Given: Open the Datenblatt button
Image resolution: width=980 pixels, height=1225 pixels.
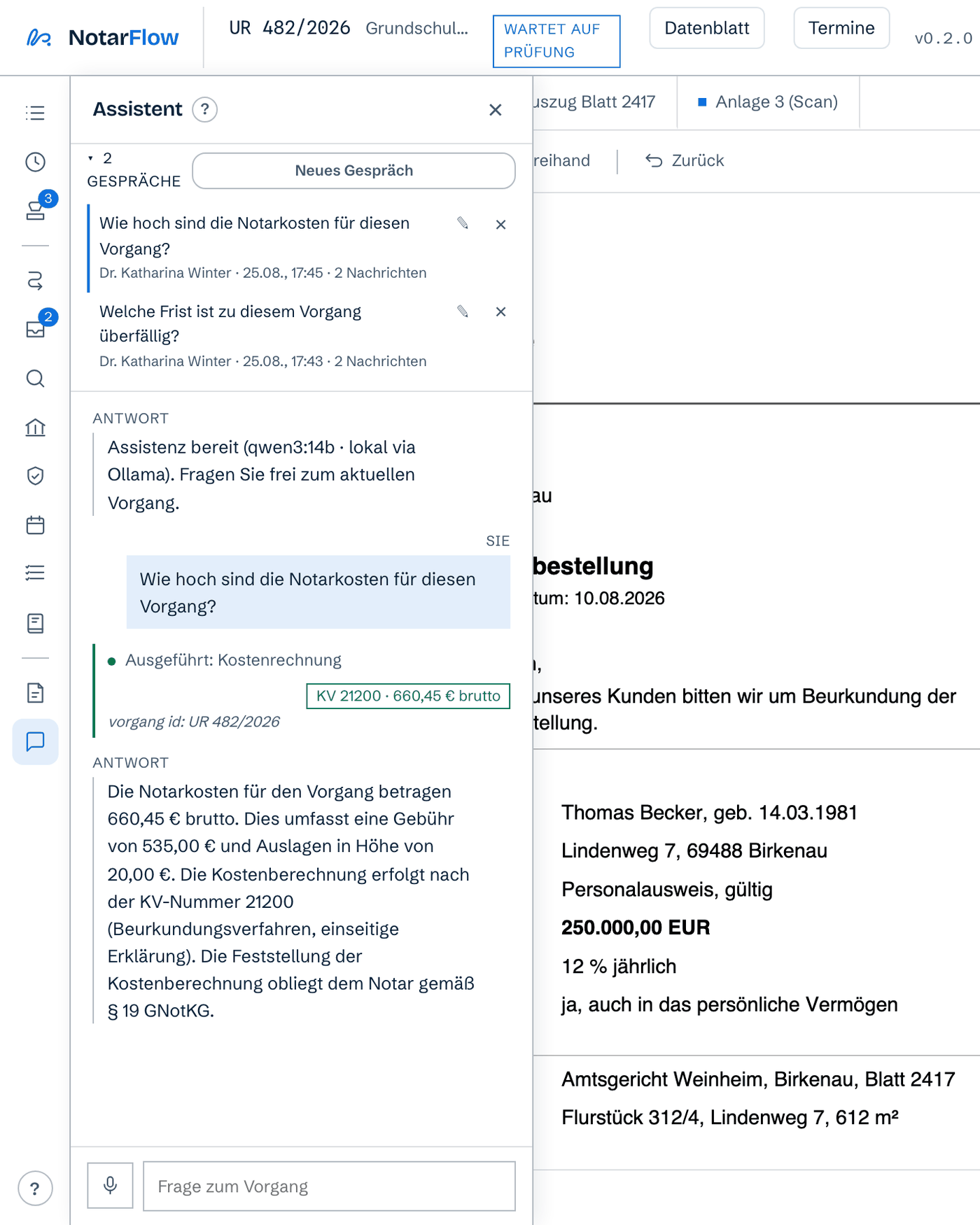Looking at the screenshot, I should [x=706, y=28].
